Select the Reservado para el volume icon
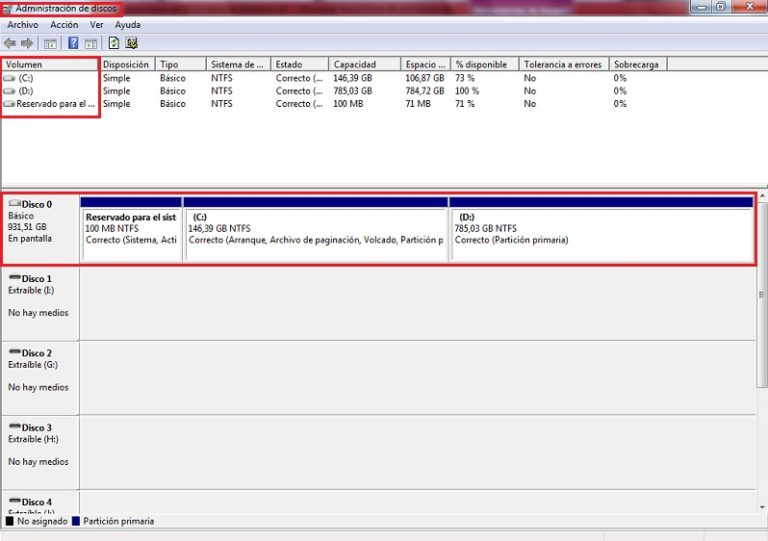 coord(9,104)
